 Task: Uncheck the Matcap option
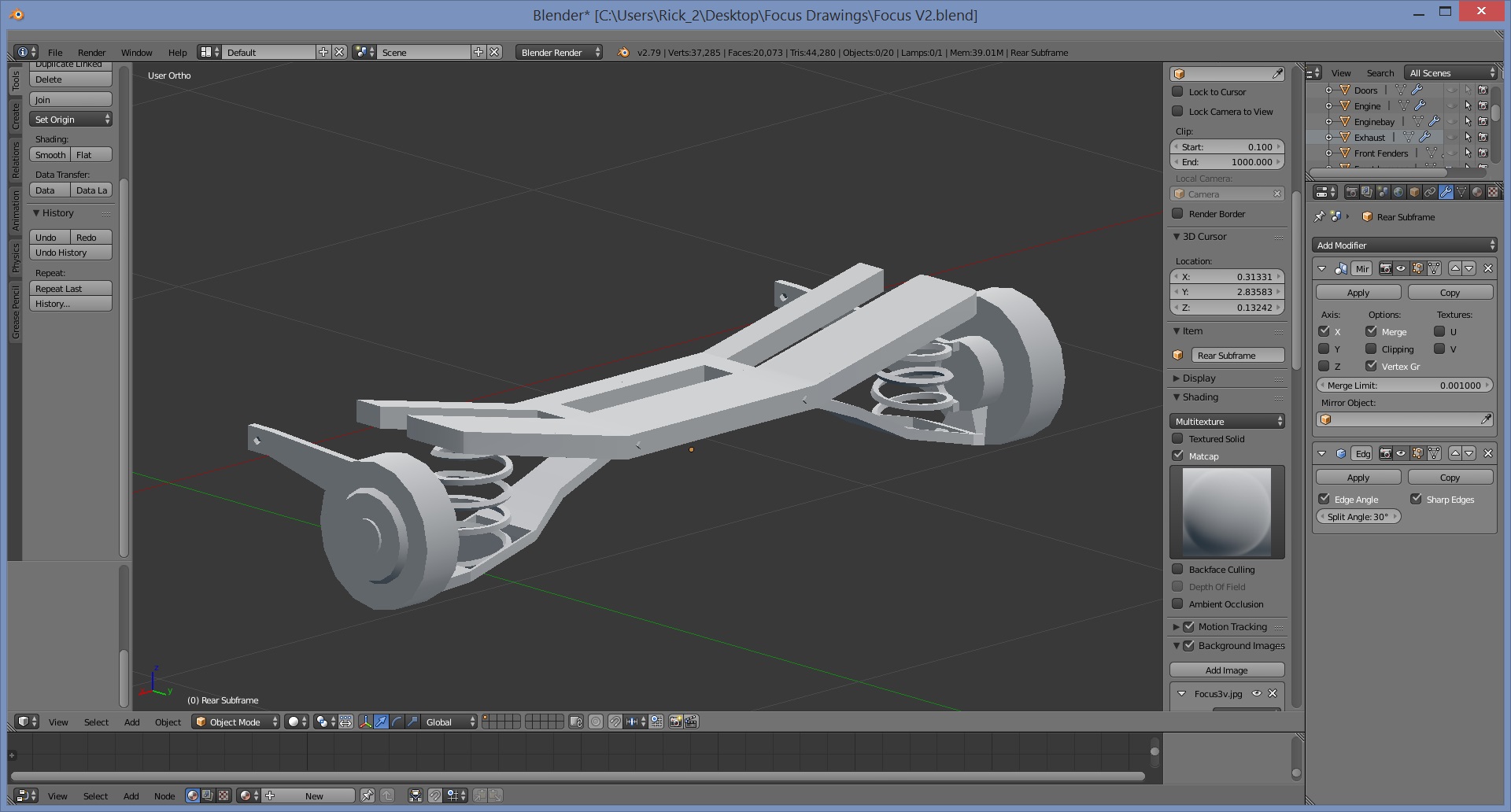point(1177,456)
